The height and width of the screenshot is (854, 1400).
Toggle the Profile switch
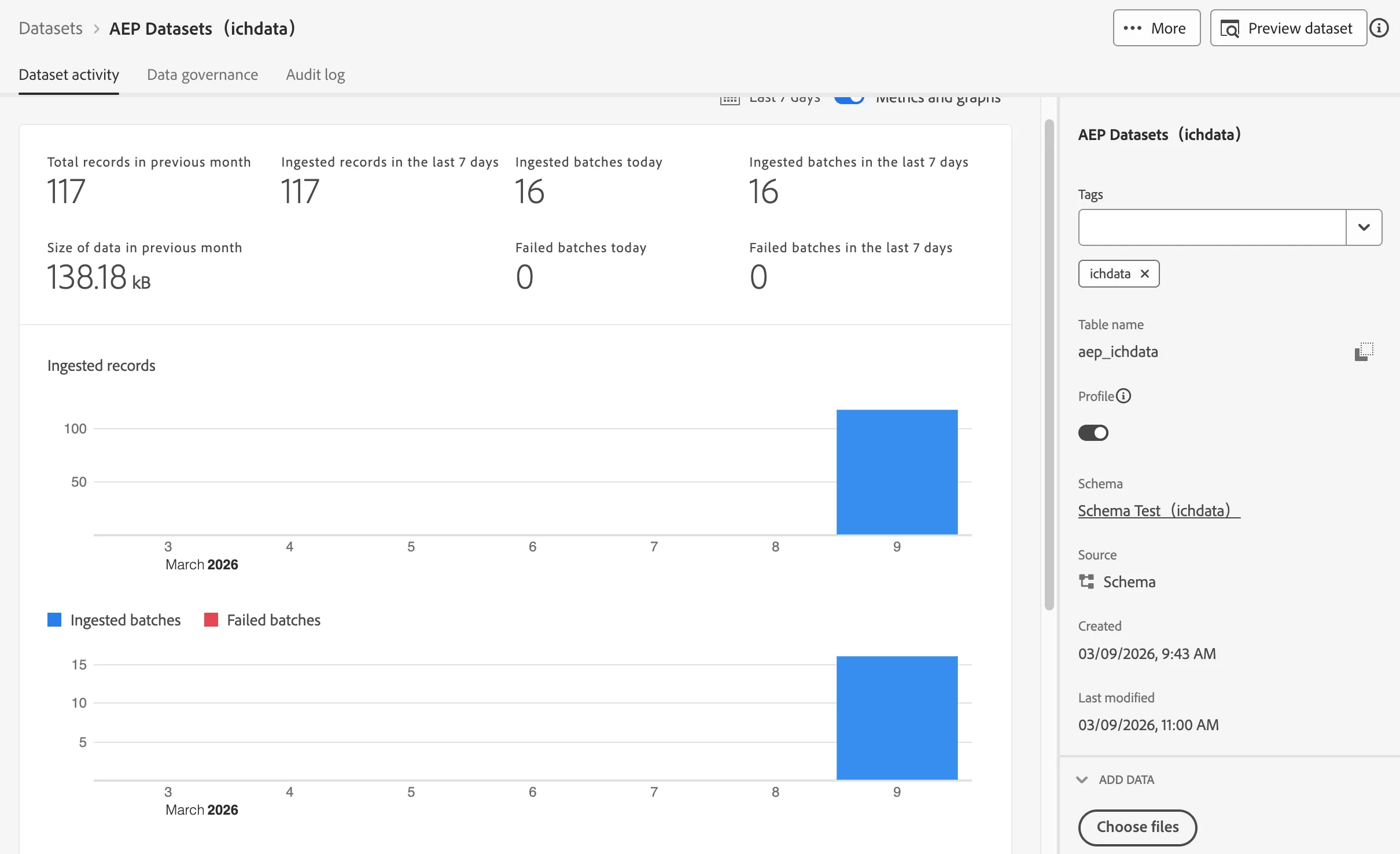click(1093, 433)
